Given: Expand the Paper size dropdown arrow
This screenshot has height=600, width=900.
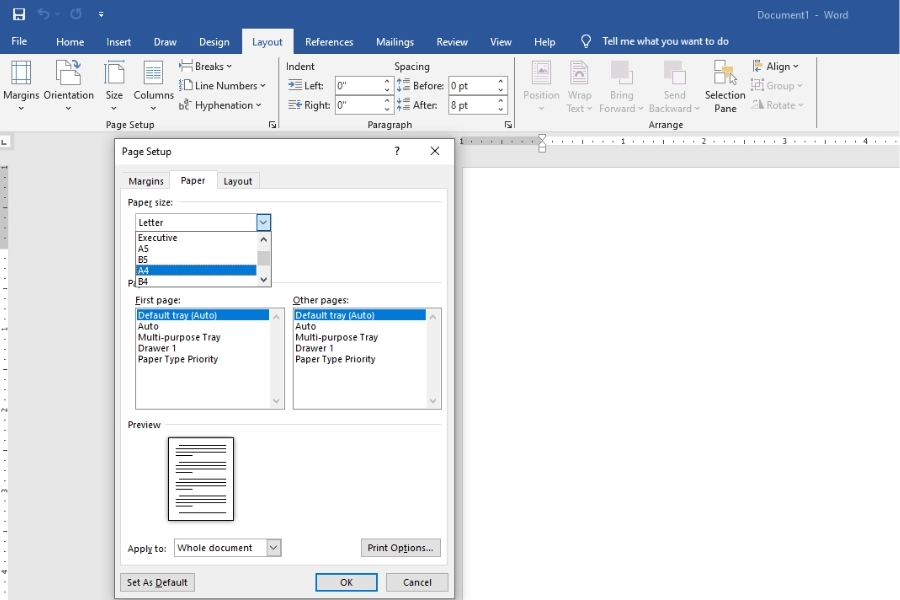Looking at the screenshot, I should pyautogui.click(x=263, y=222).
